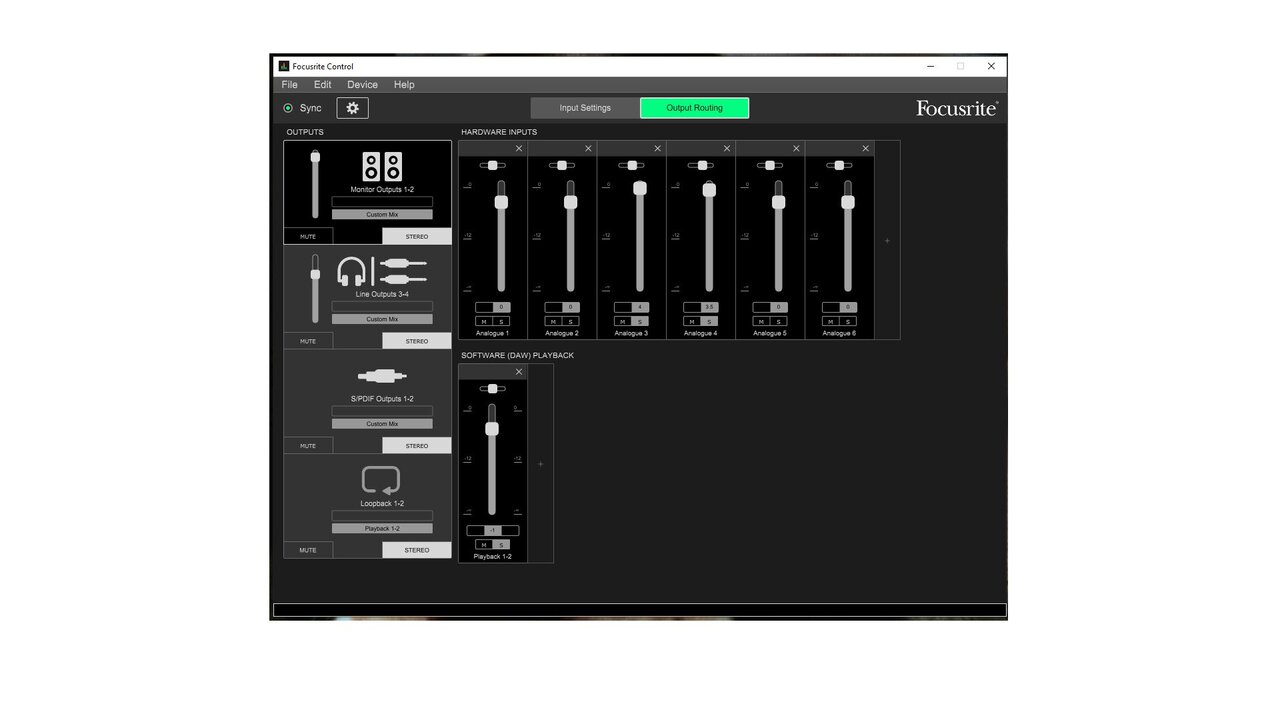The width and height of the screenshot is (1280, 720).
Task: Select the Line Outputs 3-4 headphone icon
Action: [352, 272]
